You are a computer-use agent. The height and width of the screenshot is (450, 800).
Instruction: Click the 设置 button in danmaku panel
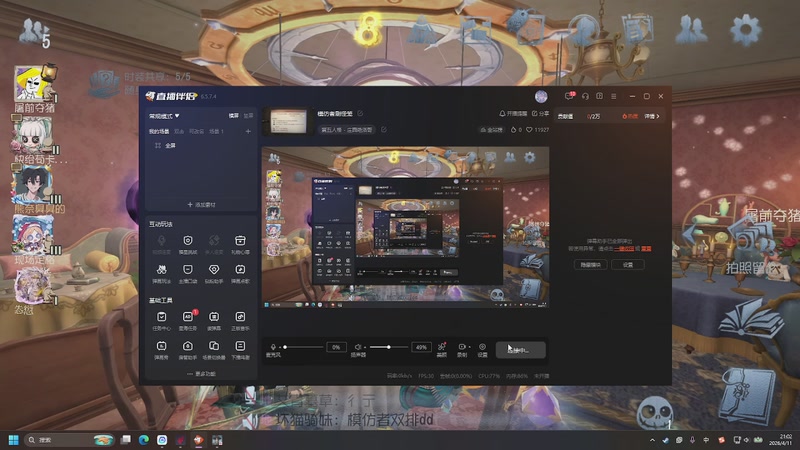628,264
